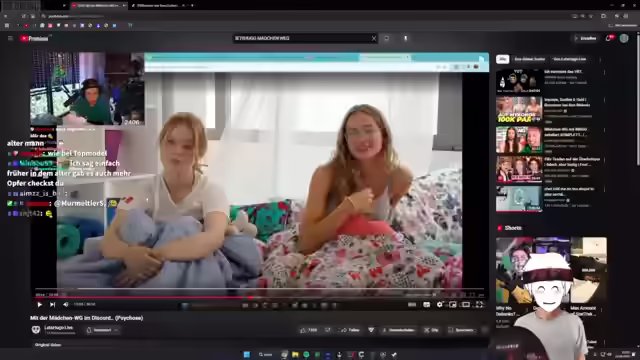Open File Explorer from the taskbar
Image resolution: width=640 pixels, height=360 pixels.
tap(295, 355)
